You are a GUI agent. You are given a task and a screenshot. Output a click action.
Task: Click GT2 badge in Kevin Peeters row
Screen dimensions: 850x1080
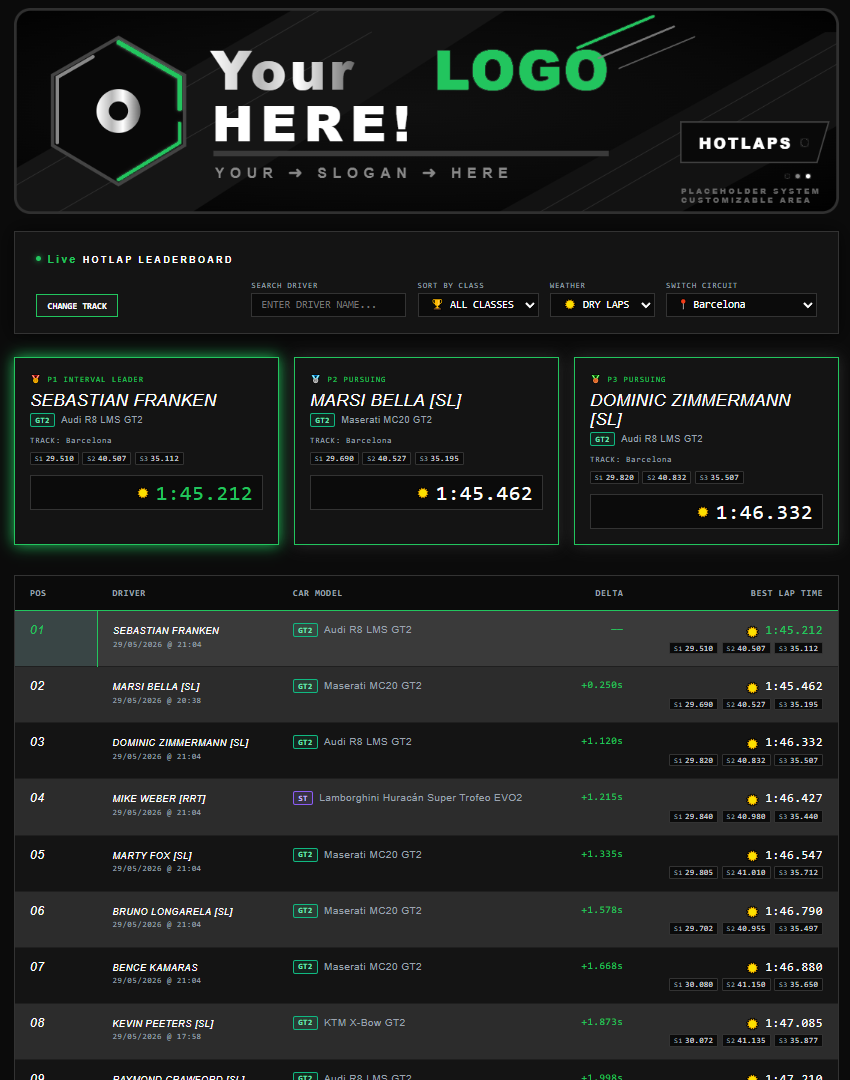[305, 1023]
